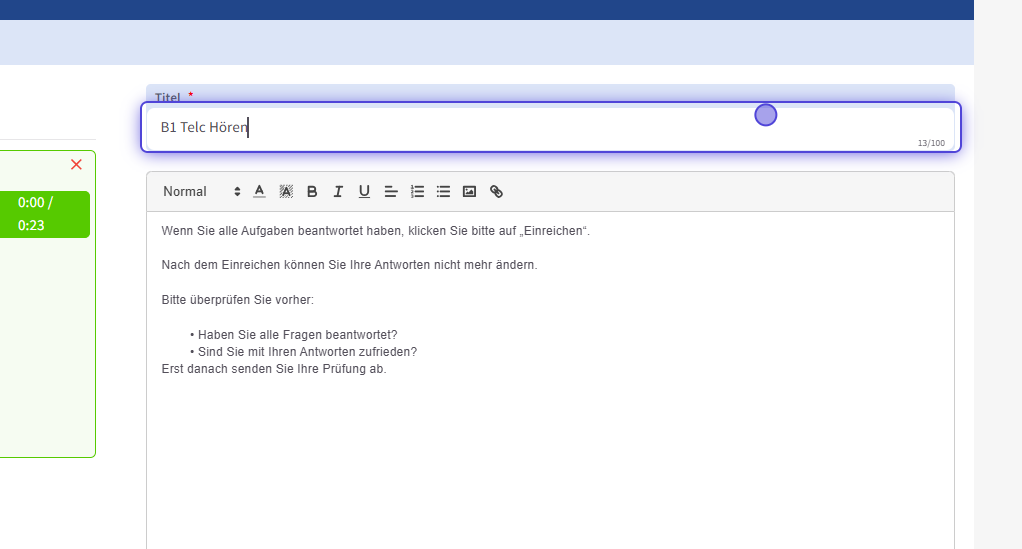Click the line 'Bitte überprüfen Sie vorher:'
Image resolution: width=1022 pixels, height=549 pixels.
(x=238, y=300)
